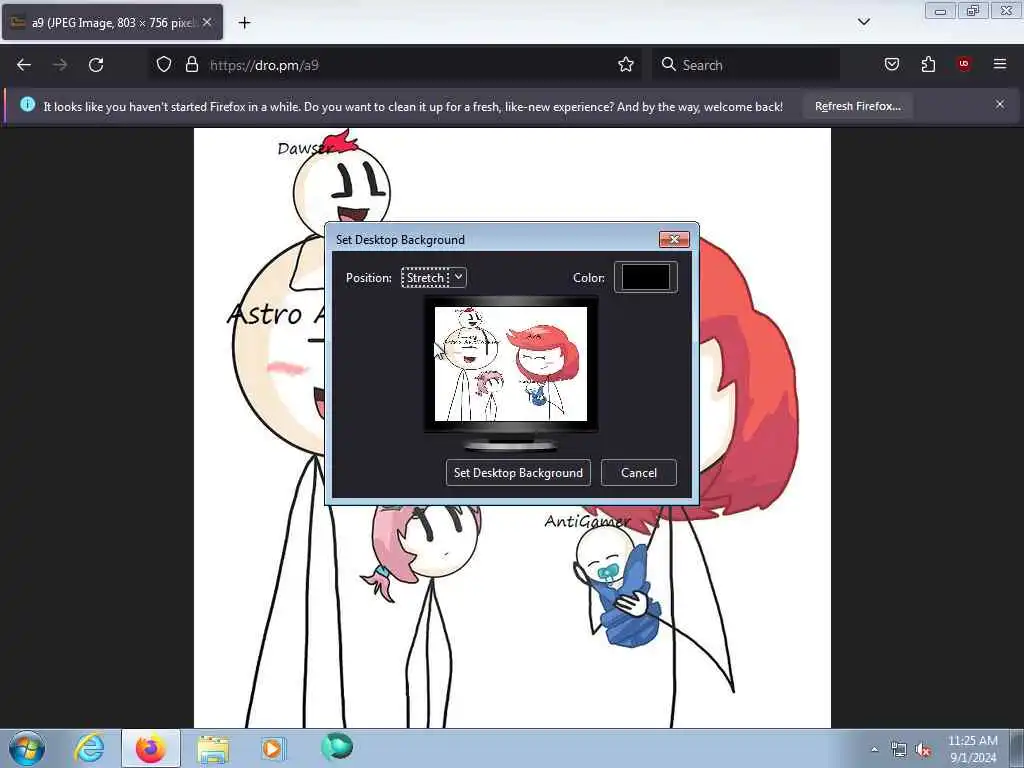Bookmark this page with the star
Screen dimensions: 1024x768
point(626,65)
